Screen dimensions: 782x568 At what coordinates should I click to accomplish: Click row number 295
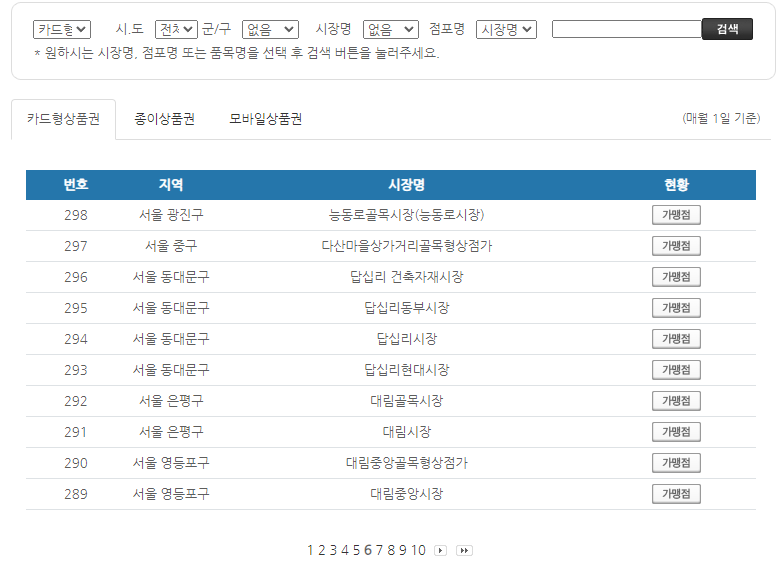[x=76, y=308]
